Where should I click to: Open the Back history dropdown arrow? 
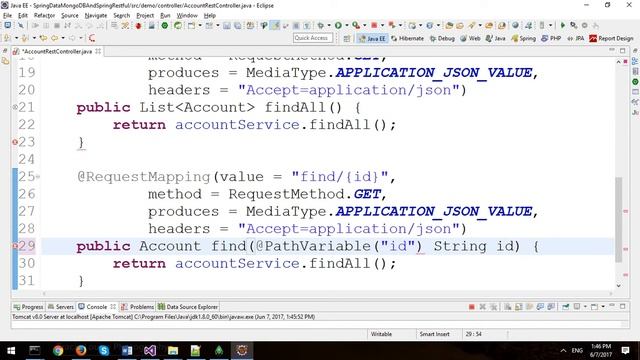point(63,38)
